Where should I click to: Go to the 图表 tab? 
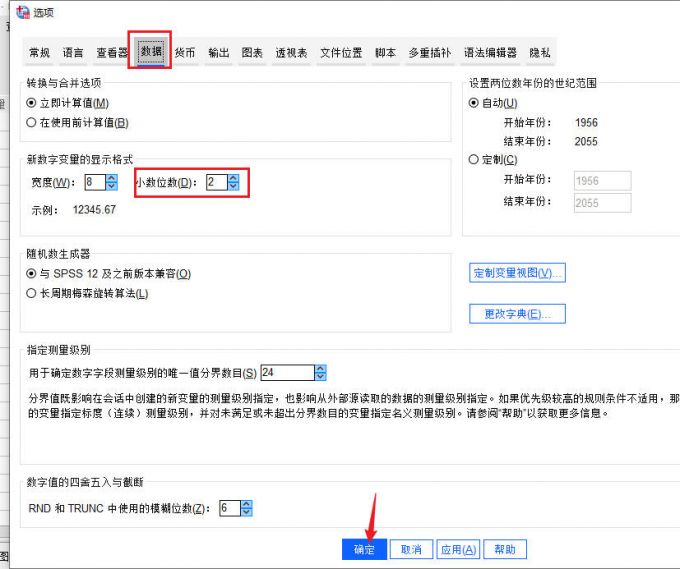click(252, 53)
